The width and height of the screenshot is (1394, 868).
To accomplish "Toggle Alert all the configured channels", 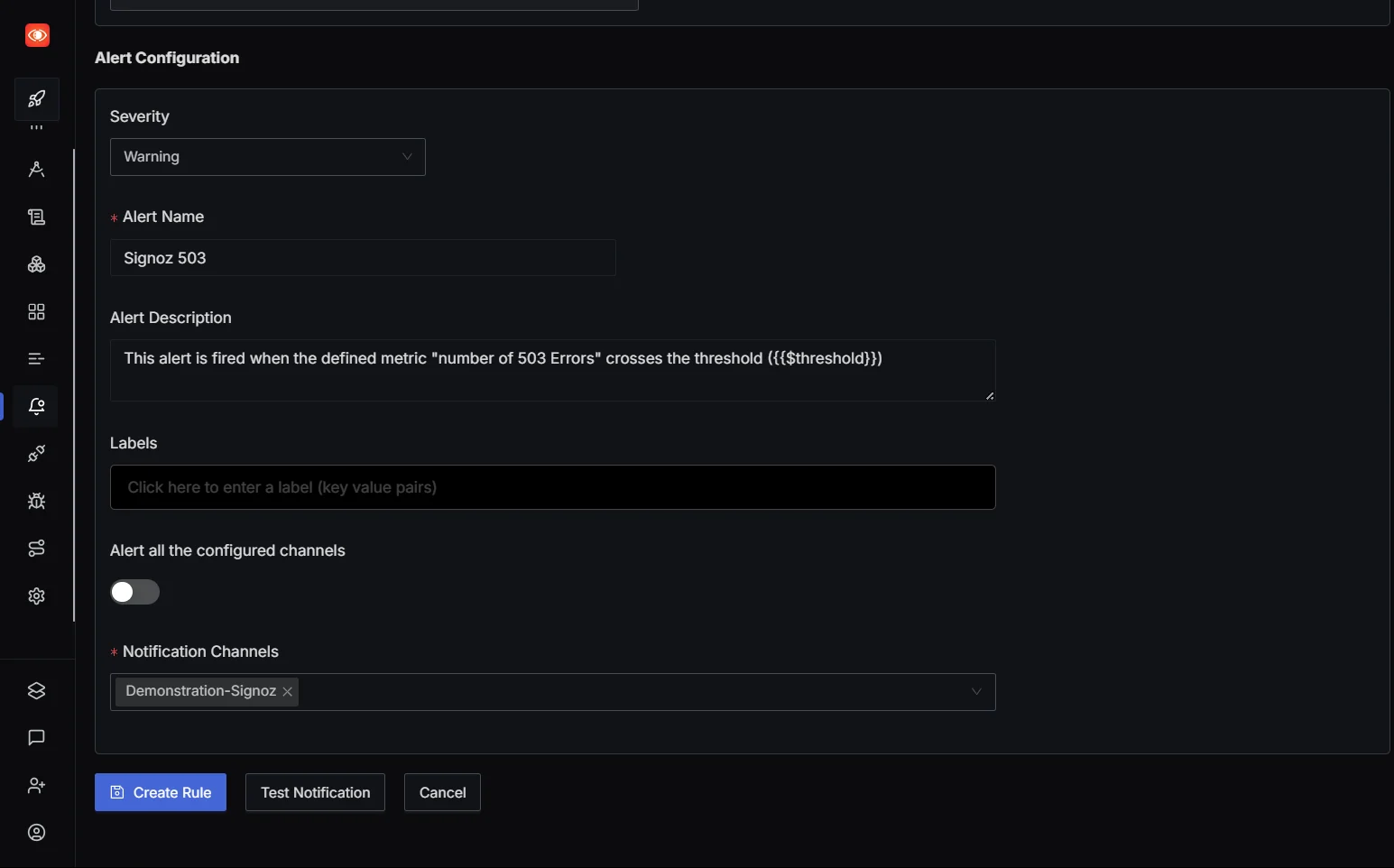I will (134, 592).
